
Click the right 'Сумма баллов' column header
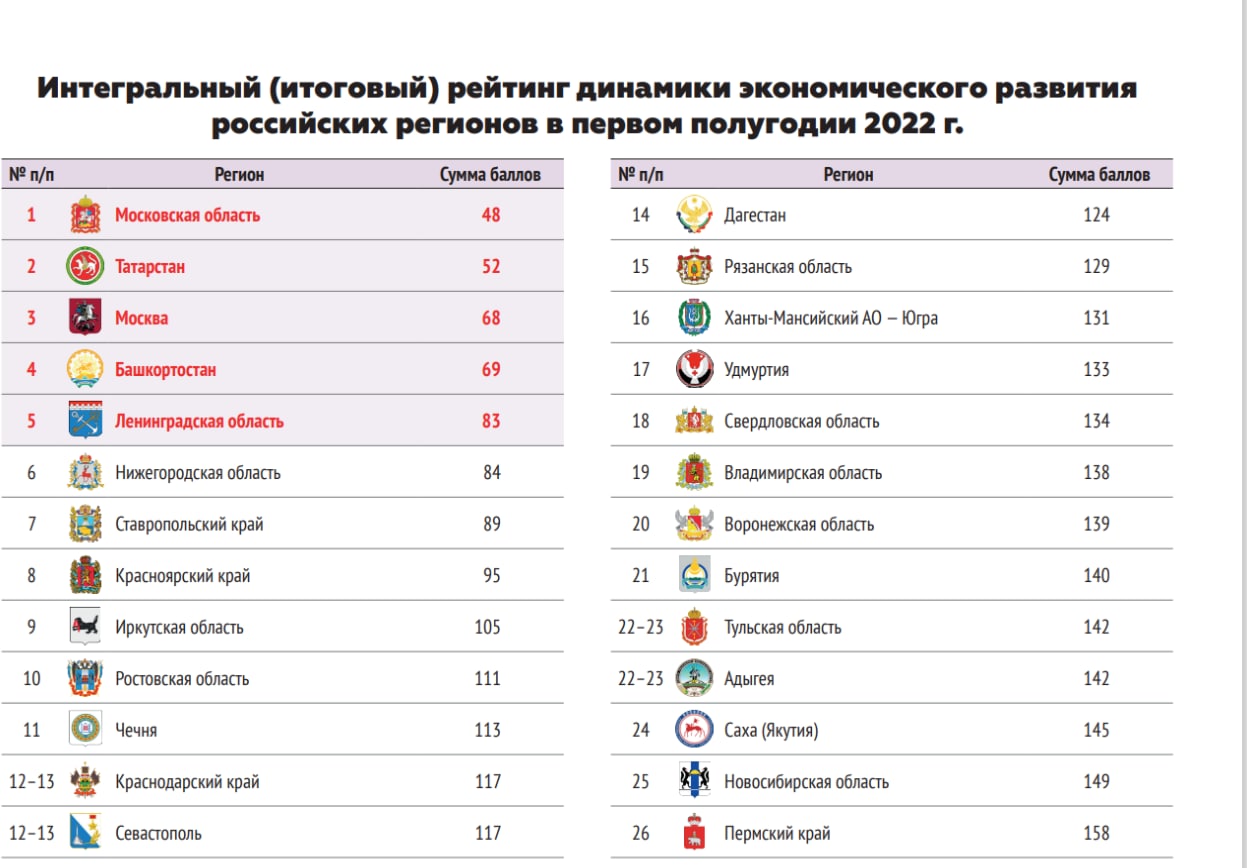click(x=1099, y=174)
